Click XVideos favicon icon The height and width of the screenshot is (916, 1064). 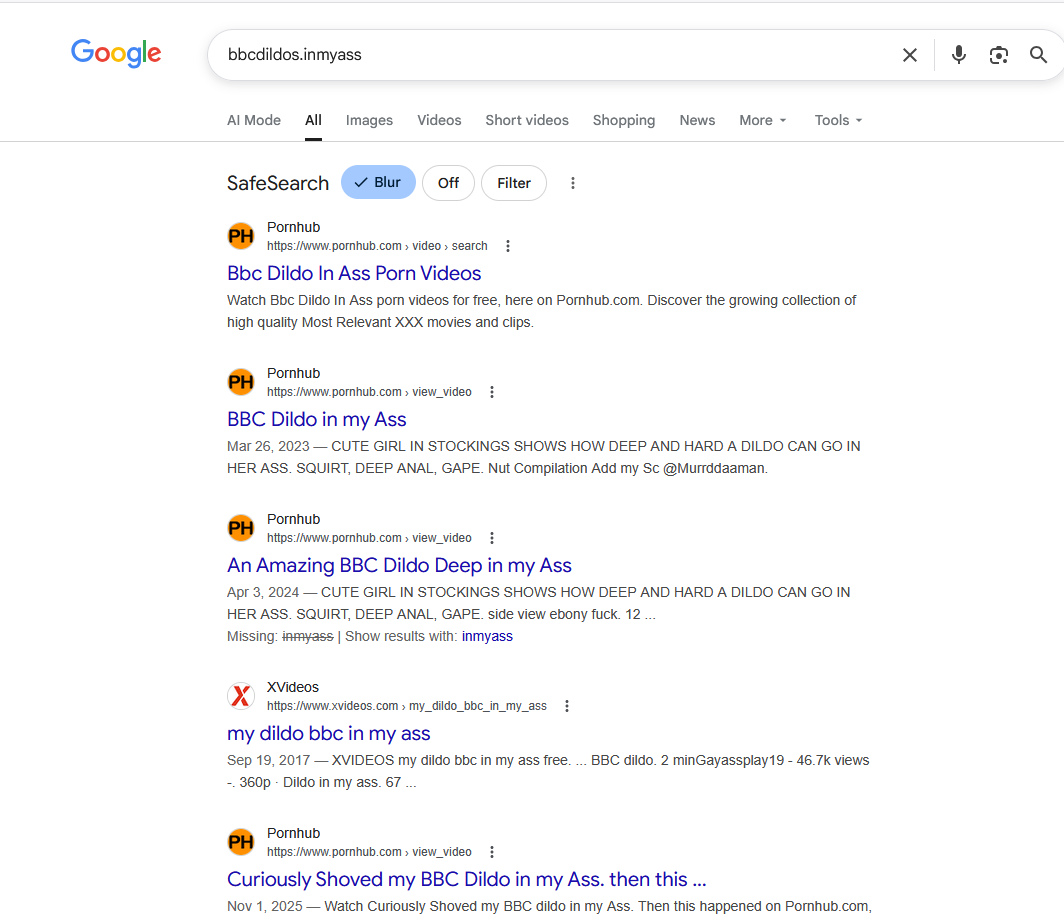click(x=241, y=695)
